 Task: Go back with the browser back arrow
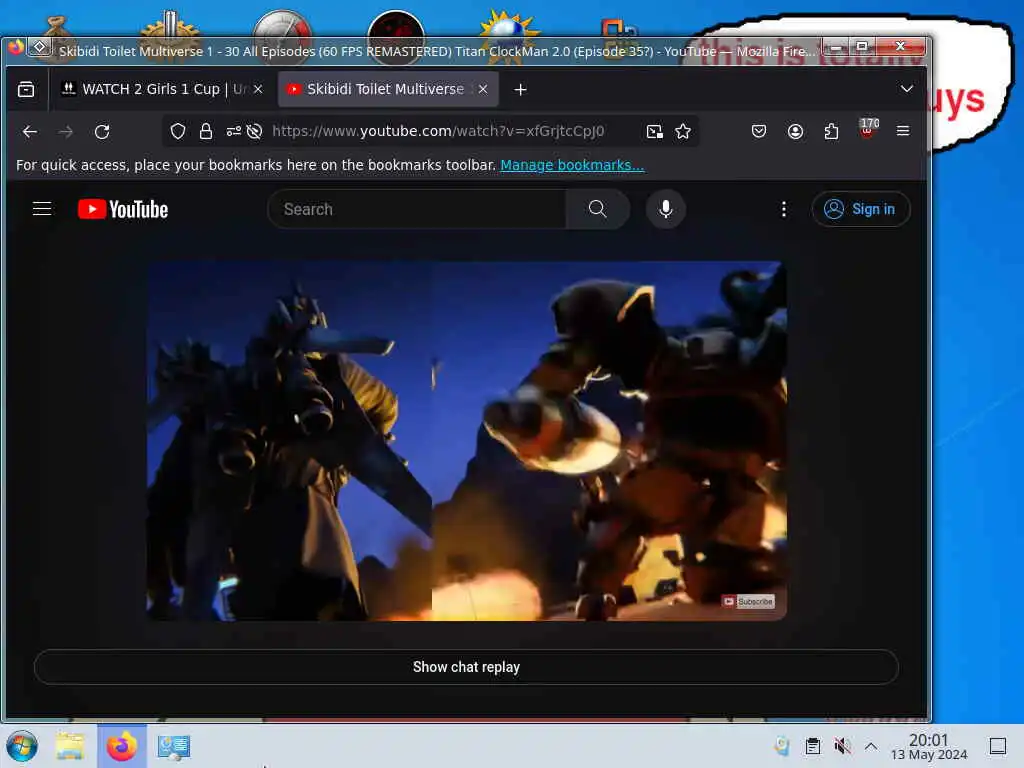click(x=29, y=131)
